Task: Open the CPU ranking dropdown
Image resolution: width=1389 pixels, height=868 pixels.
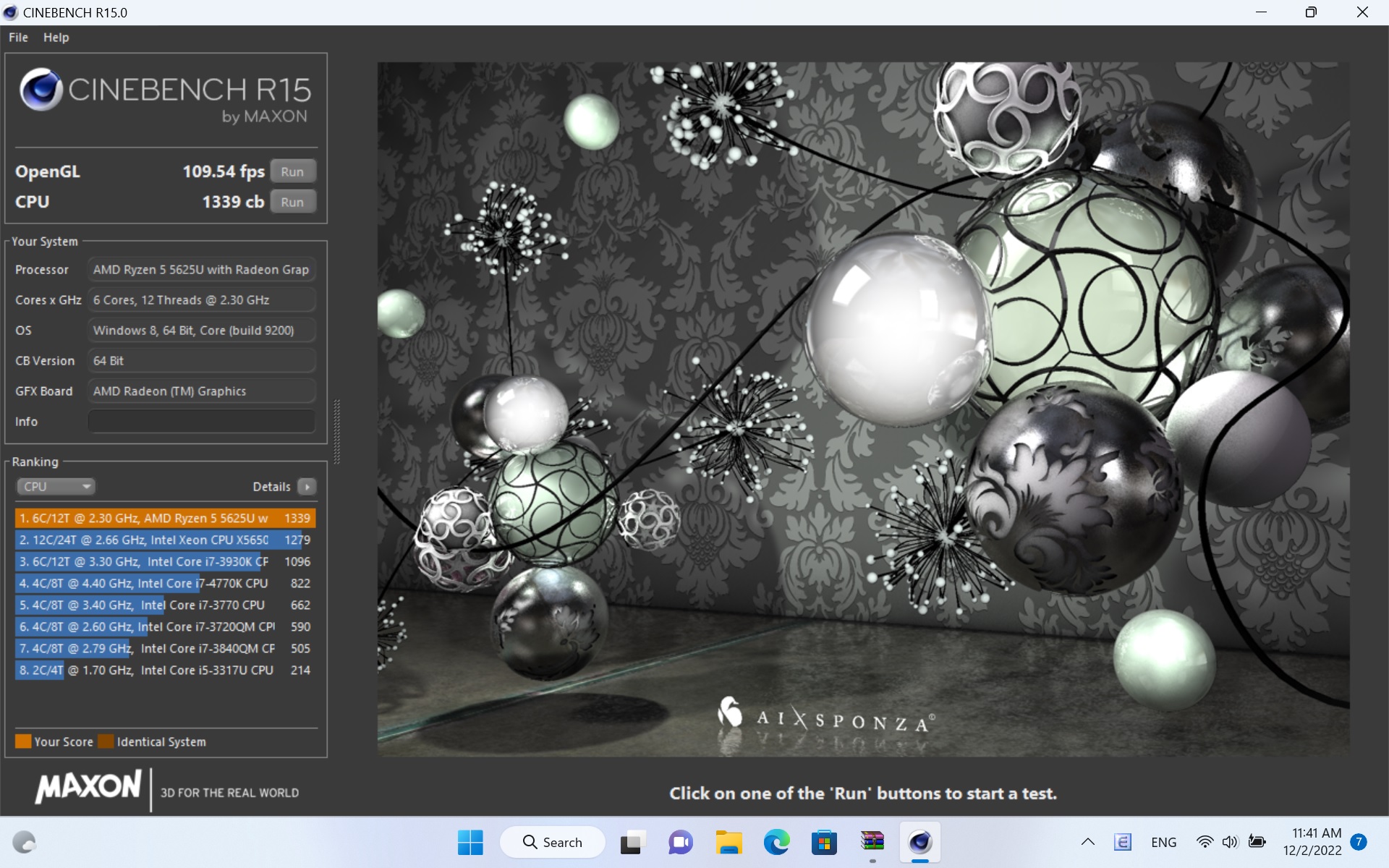Action: (56, 487)
